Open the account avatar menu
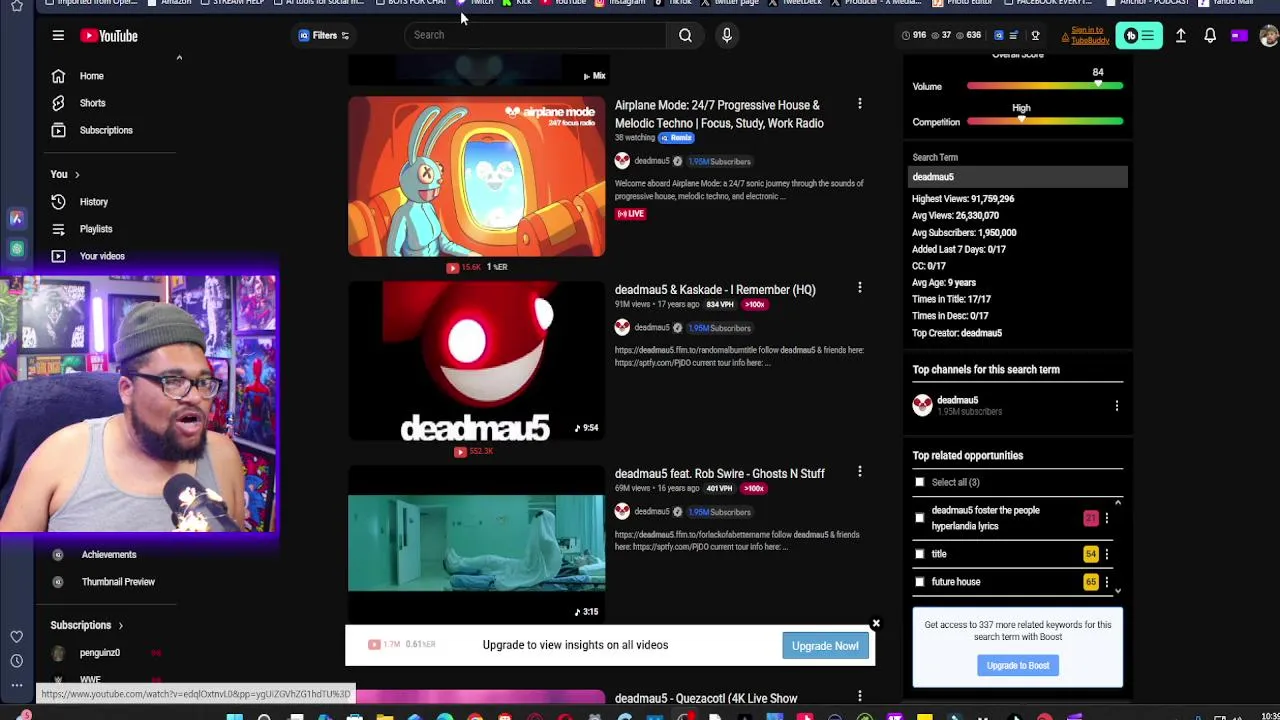Viewport: 1280px width, 720px height. 1269,36
